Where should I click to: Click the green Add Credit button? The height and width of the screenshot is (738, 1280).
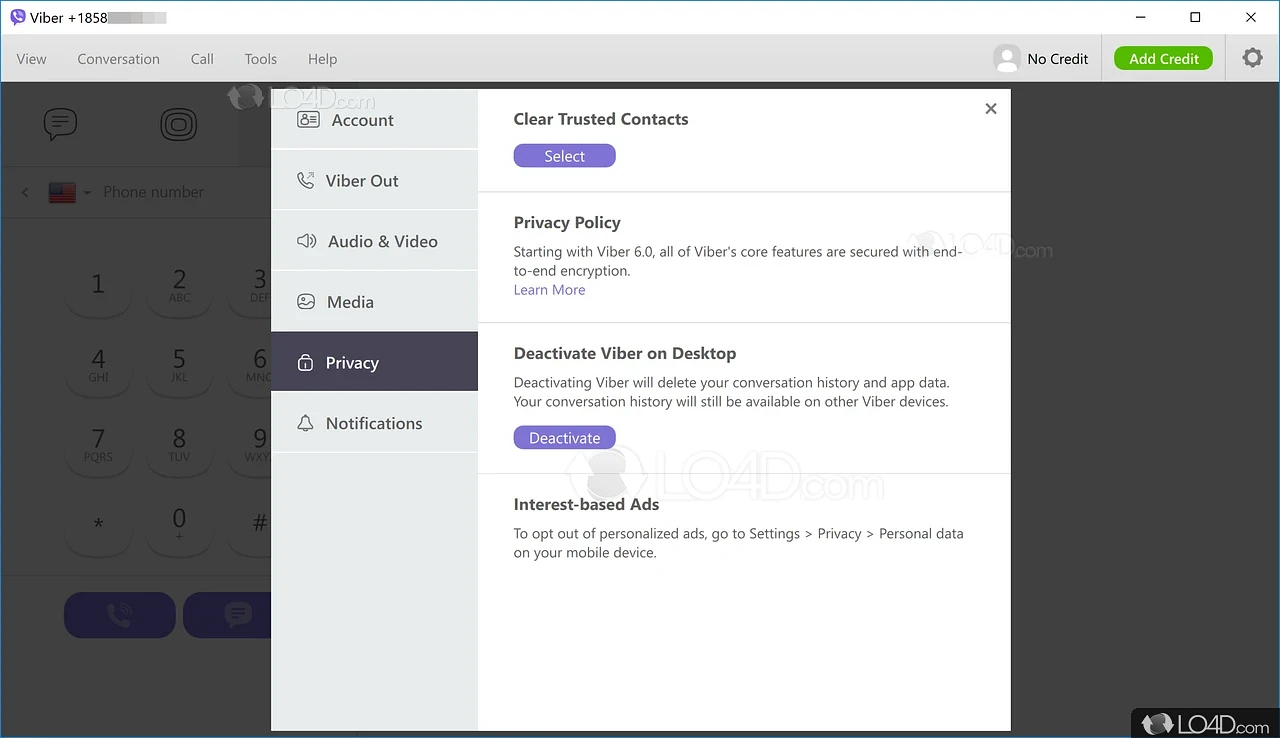(1163, 58)
